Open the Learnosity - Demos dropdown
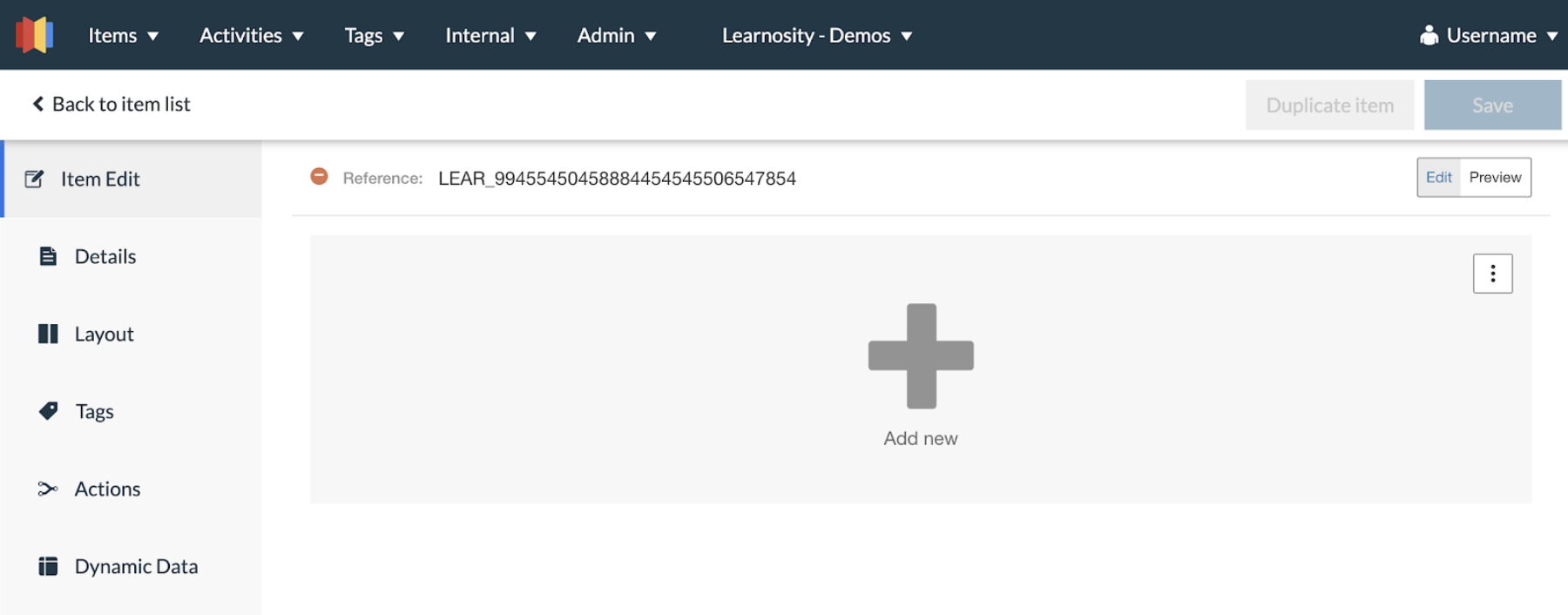Image resolution: width=1568 pixels, height=615 pixels. (816, 36)
